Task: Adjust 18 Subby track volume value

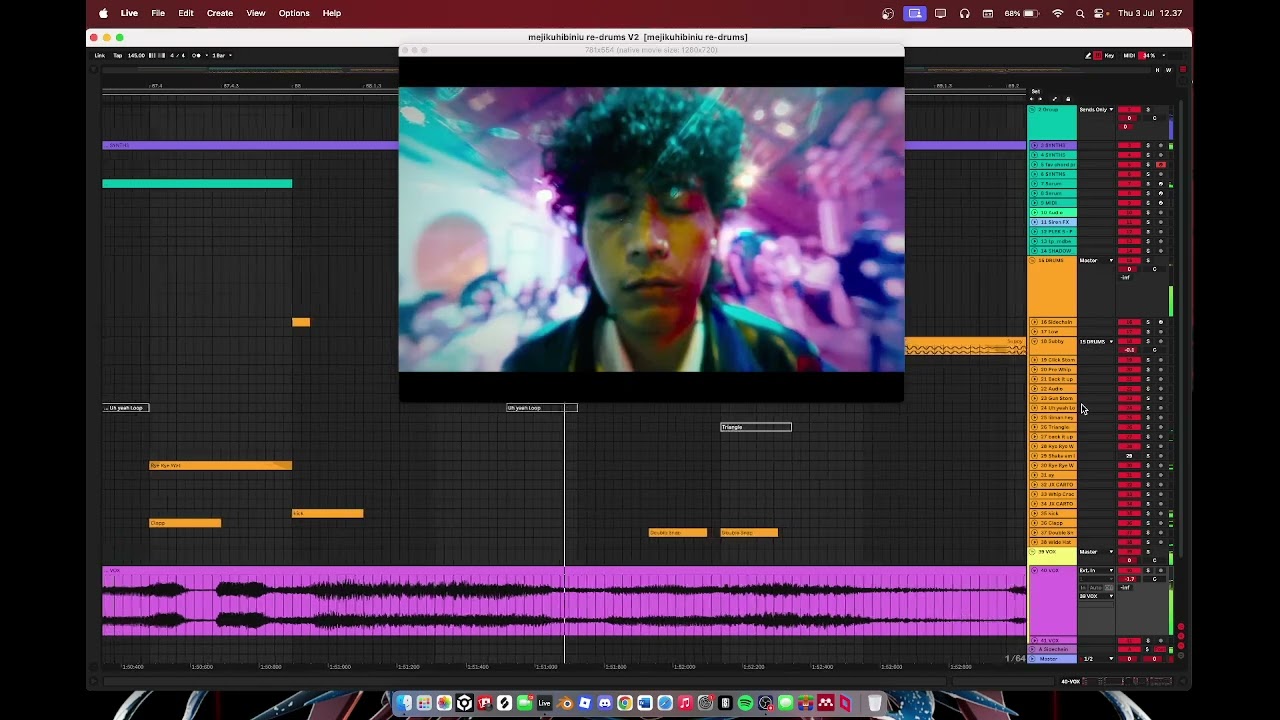Action: (x=1130, y=350)
